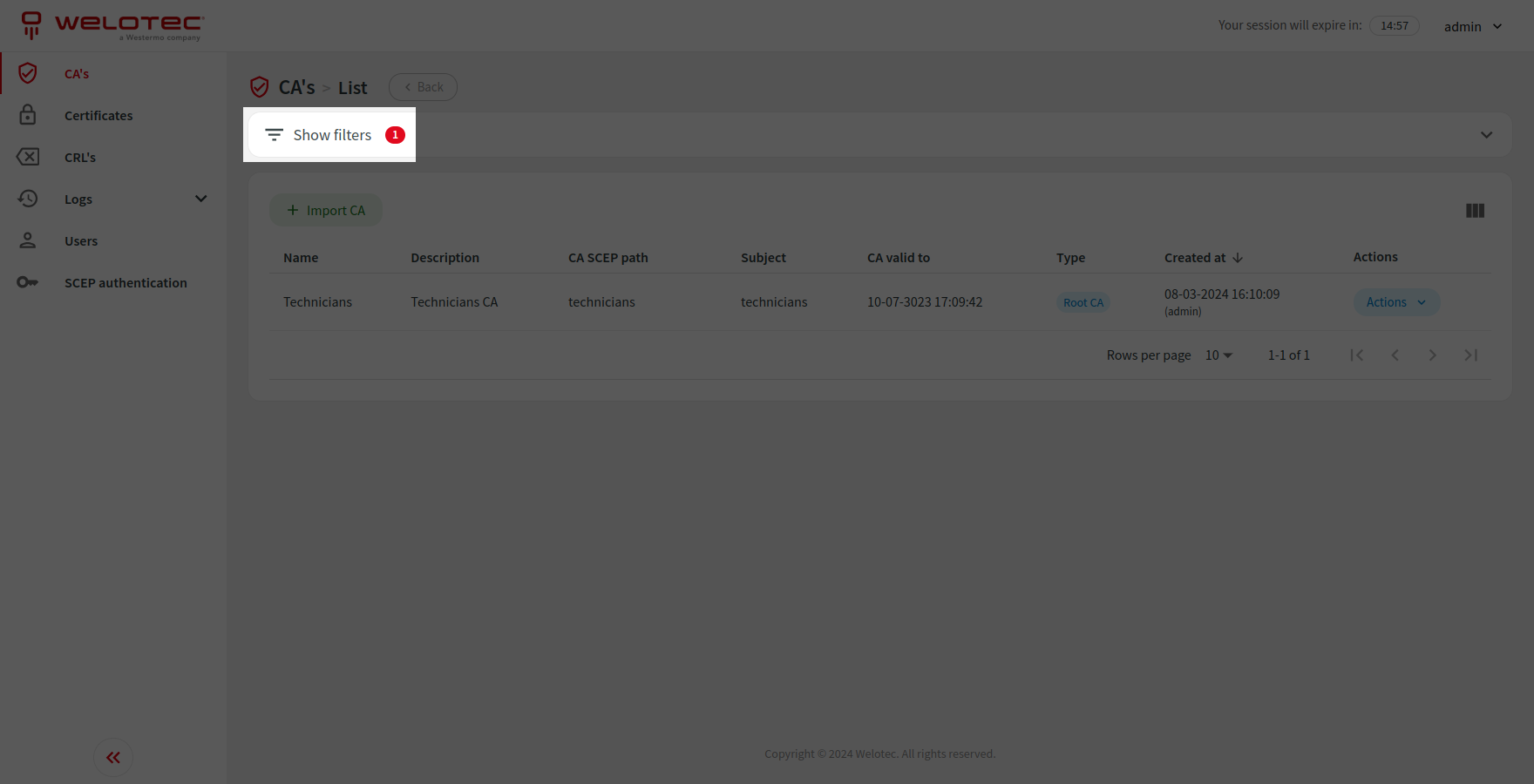Click the CRL's icon in the sidebar
The height and width of the screenshot is (784, 1534).
click(28, 157)
